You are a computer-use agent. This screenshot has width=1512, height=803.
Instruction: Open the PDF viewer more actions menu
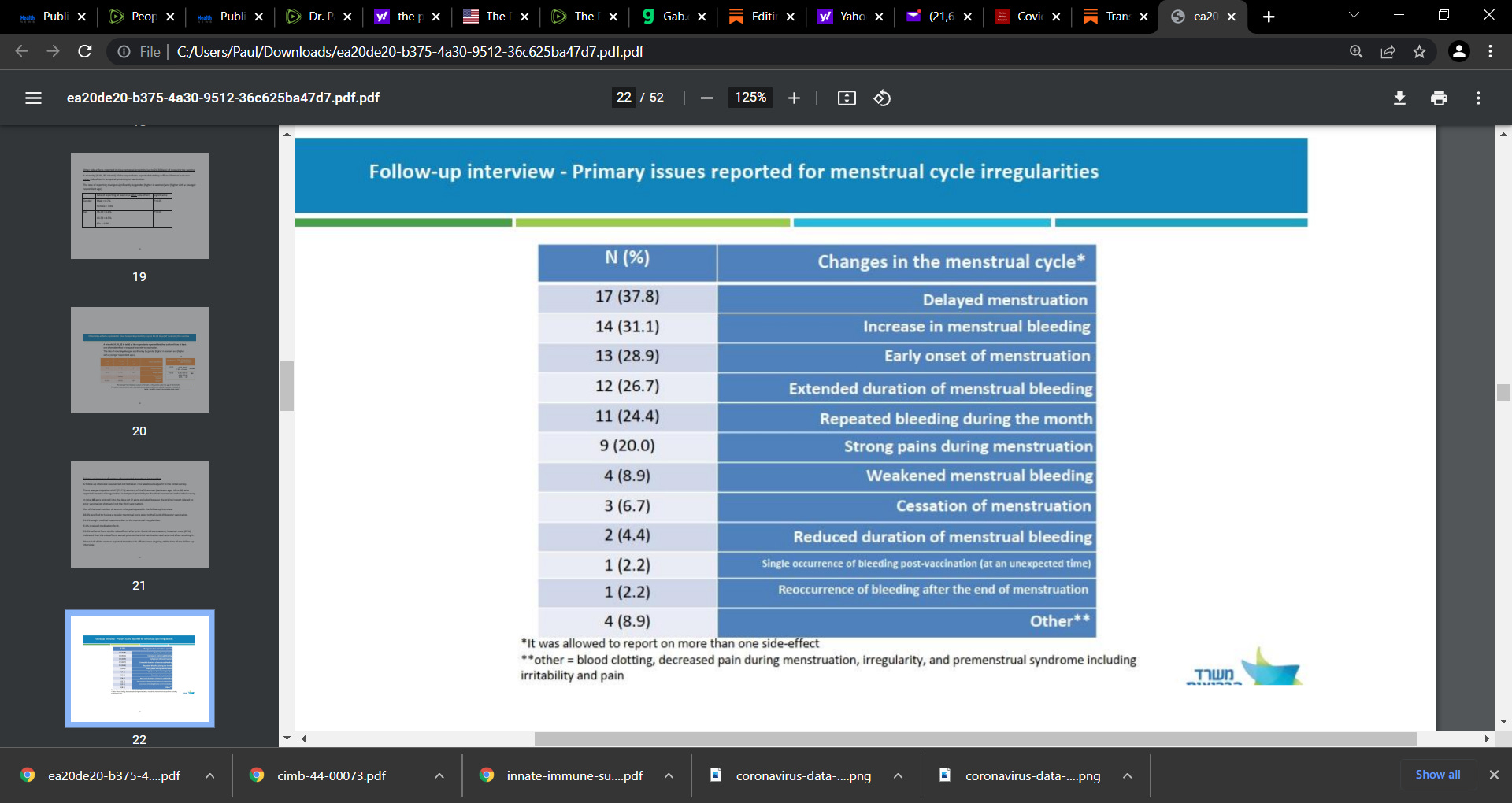(x=1478, y=98)
